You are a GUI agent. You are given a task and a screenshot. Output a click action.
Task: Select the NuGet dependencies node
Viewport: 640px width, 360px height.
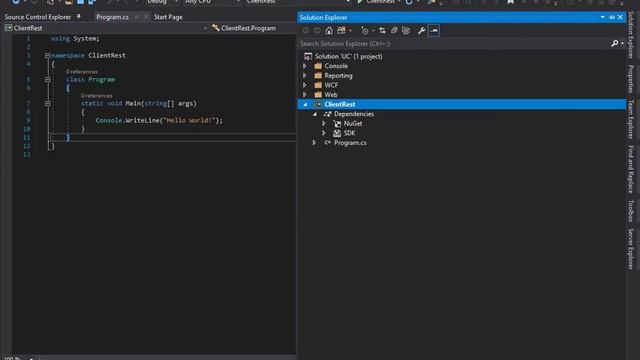click(352, 123)
